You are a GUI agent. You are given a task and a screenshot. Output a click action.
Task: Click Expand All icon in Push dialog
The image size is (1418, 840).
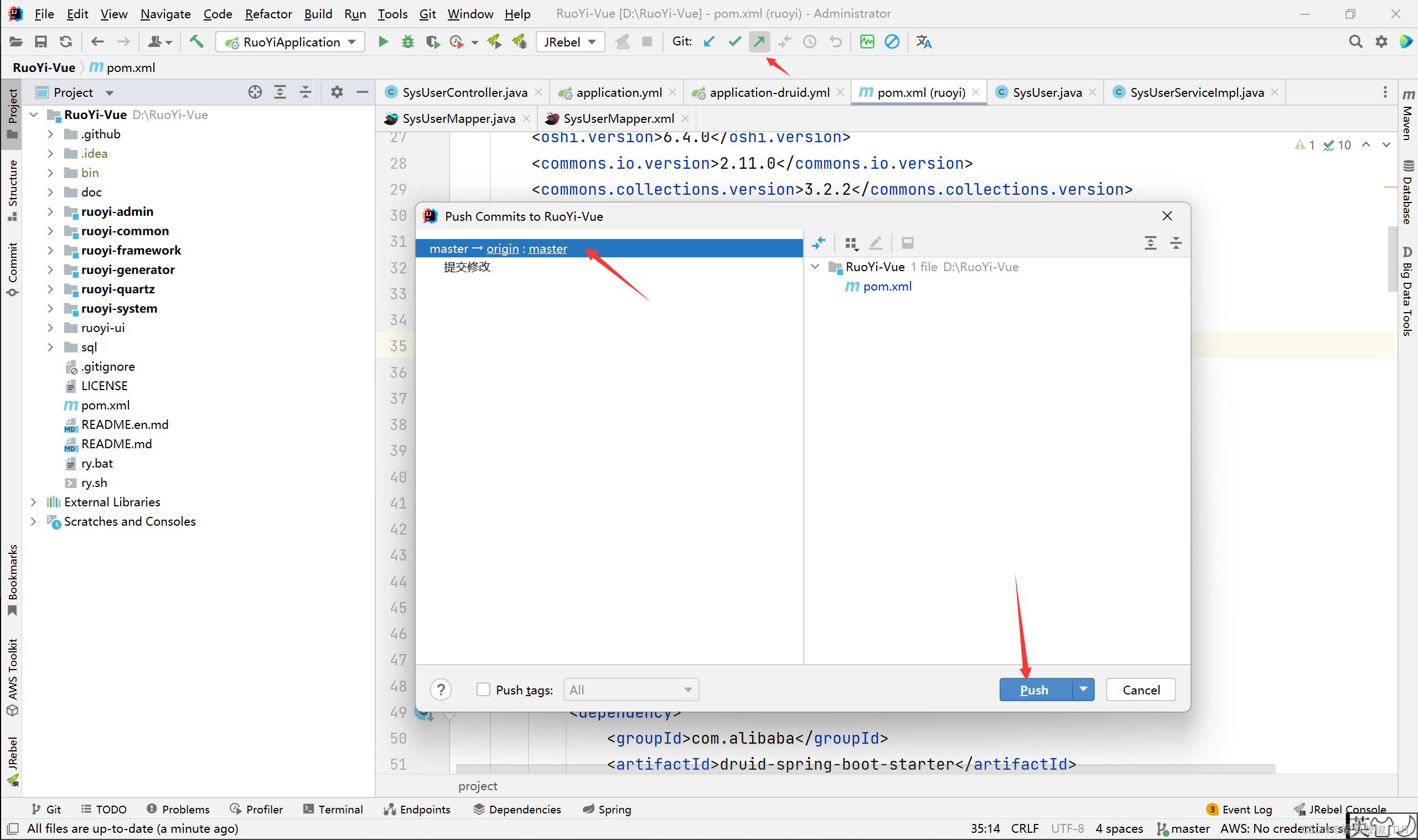click(x=1150, y=243)
